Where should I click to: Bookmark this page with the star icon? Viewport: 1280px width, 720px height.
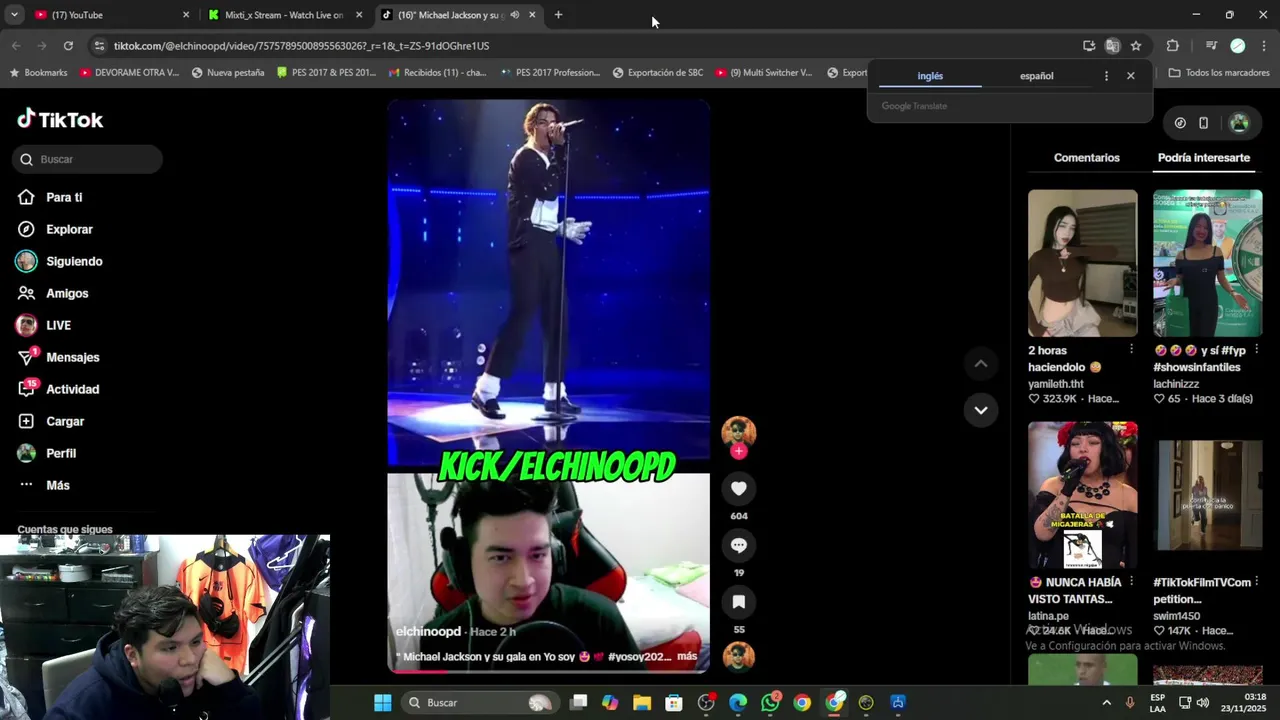[x=1136, y=46]
